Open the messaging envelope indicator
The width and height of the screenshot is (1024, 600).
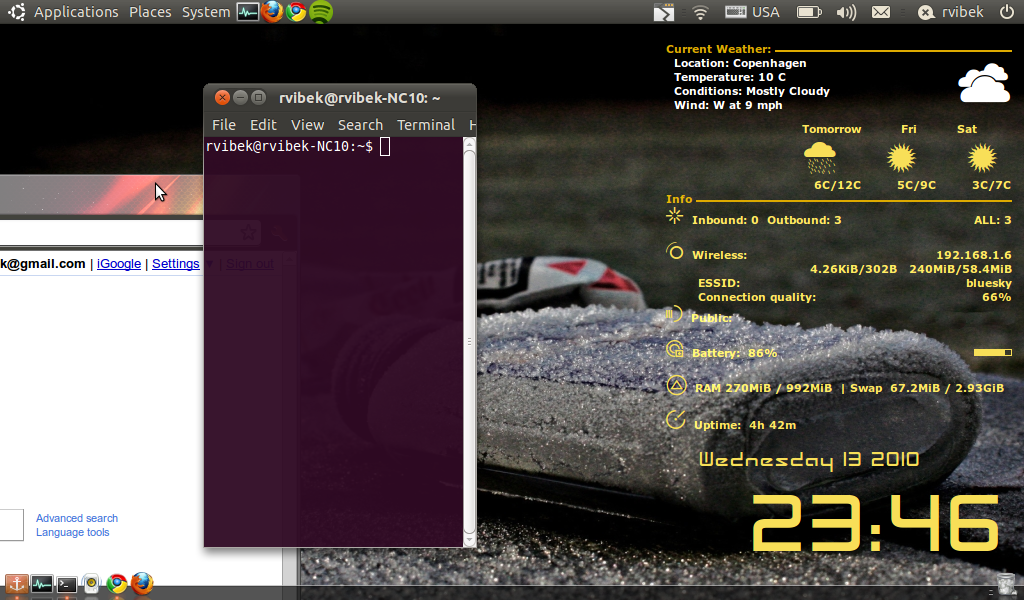point(881,12)
